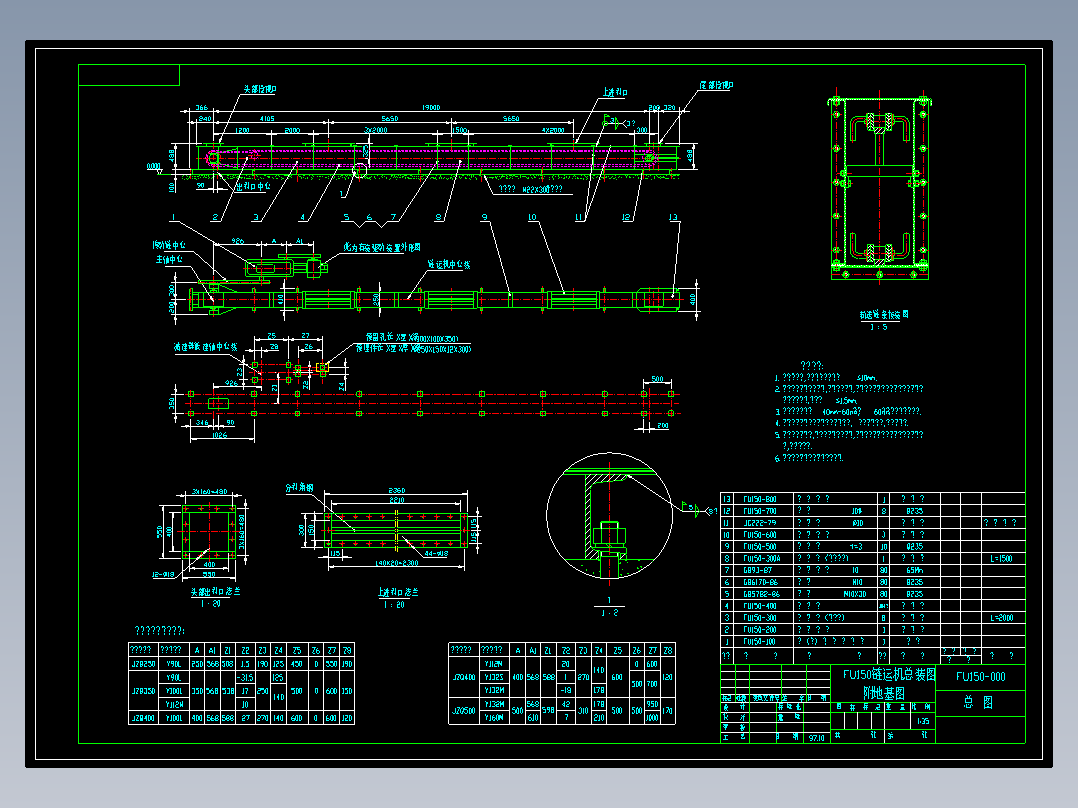Select the JZQ350 cell in reducer table

(x=142, y=691)
